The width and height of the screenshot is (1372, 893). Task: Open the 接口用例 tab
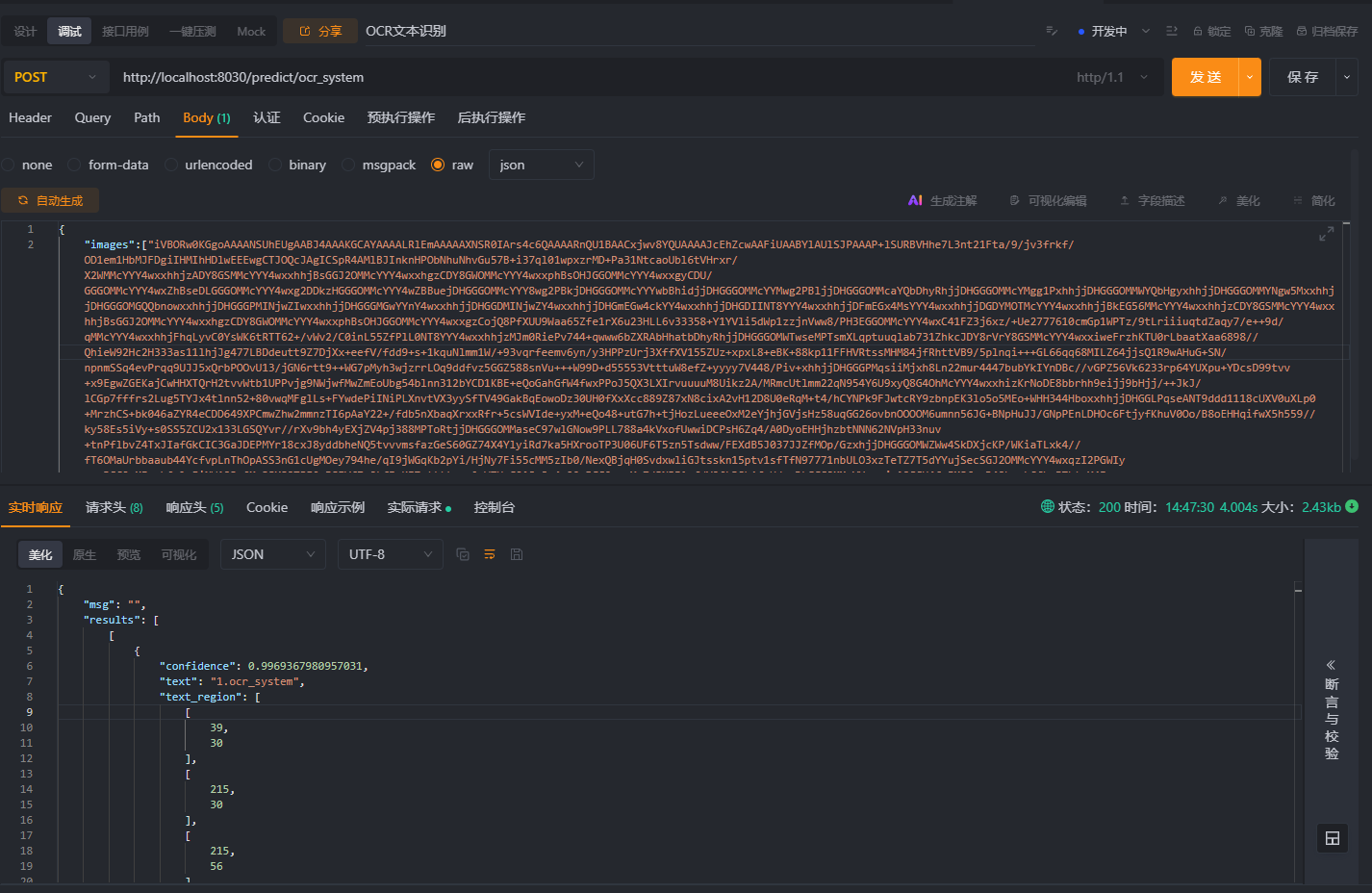(123, 30)
